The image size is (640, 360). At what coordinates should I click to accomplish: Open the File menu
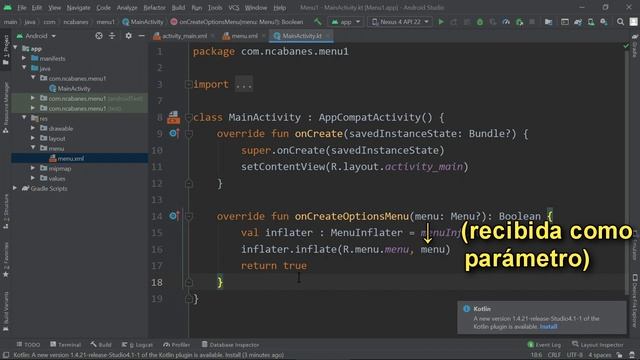point(22,7)
